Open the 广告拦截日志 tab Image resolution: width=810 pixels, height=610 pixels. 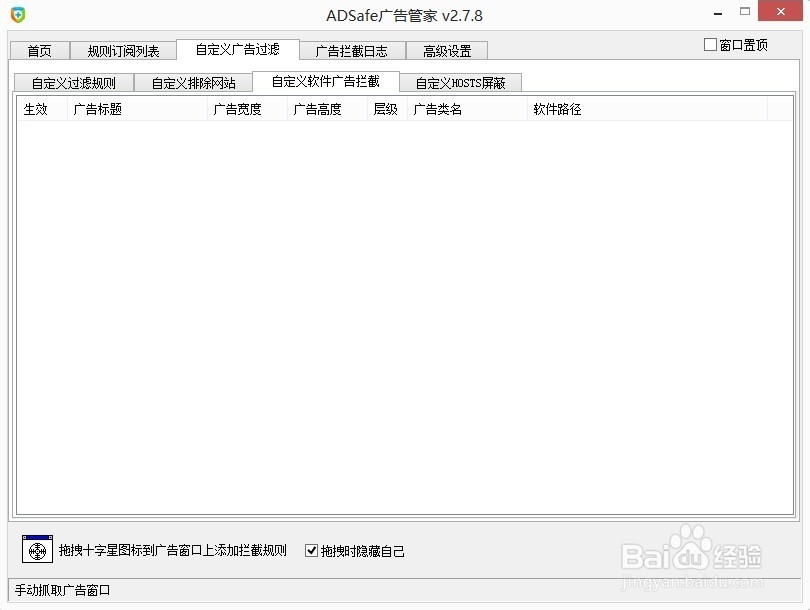click(x=352, y=51)
